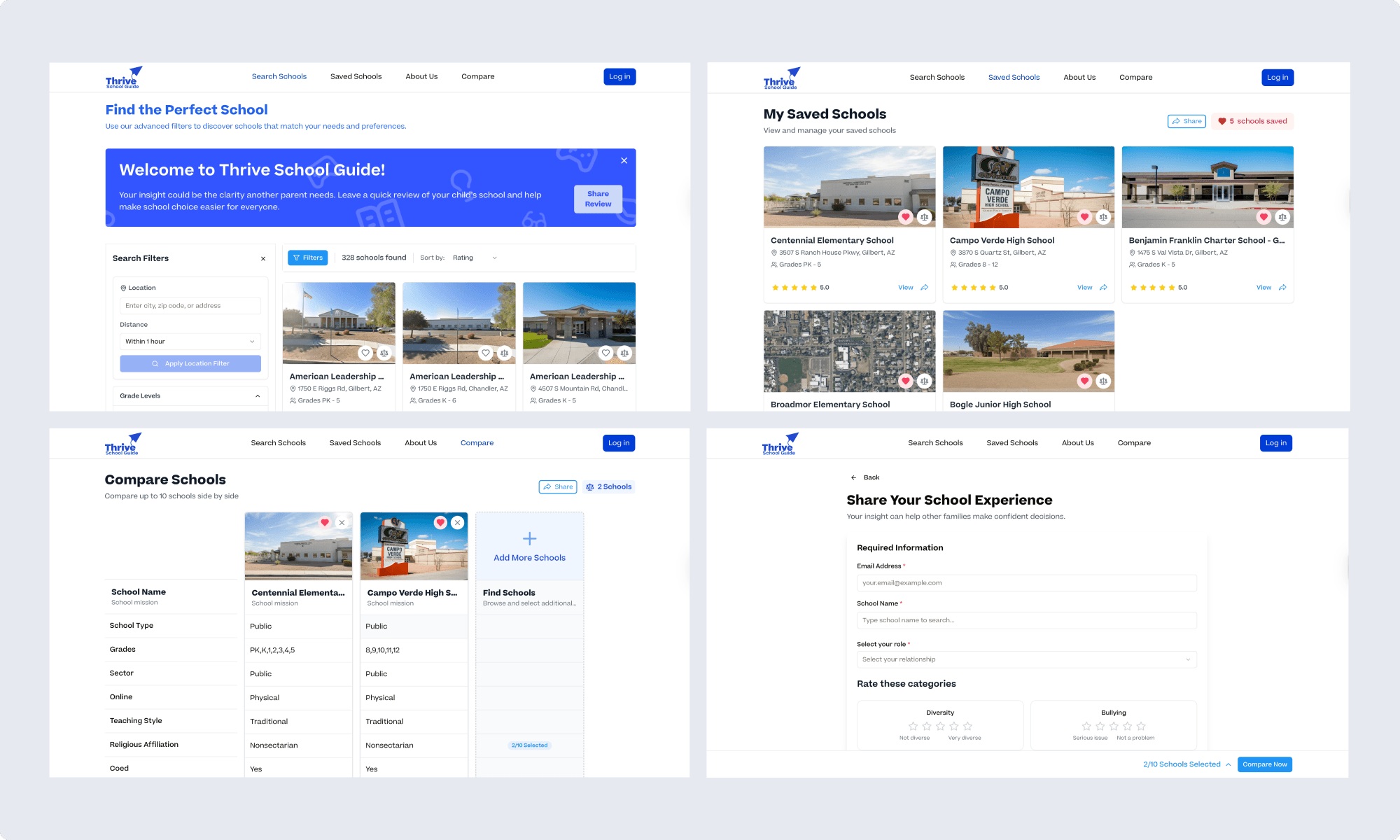This screenshot has width=1400, height=840.
Task: Open the Distance 'Within 1 hour' dropdown
Action: [190, 341]
